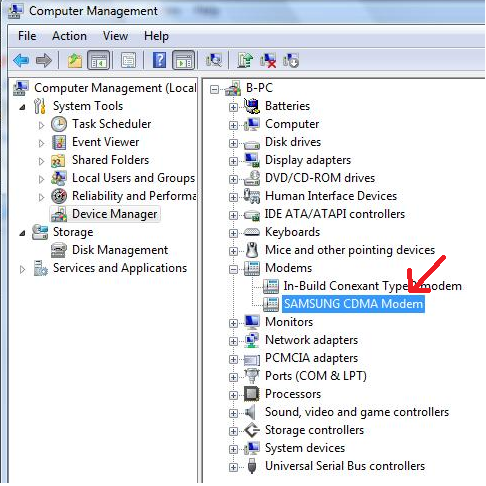Select Local Users and Groups label
Image resolution: width=486 pixels, height=486 pixels.
133,178
